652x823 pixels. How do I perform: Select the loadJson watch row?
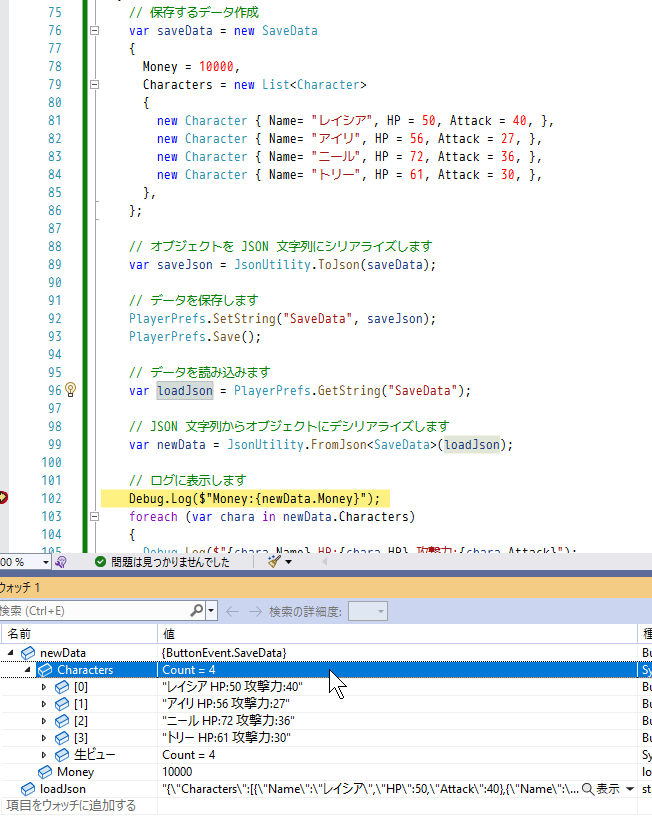(x=326, y=789)
